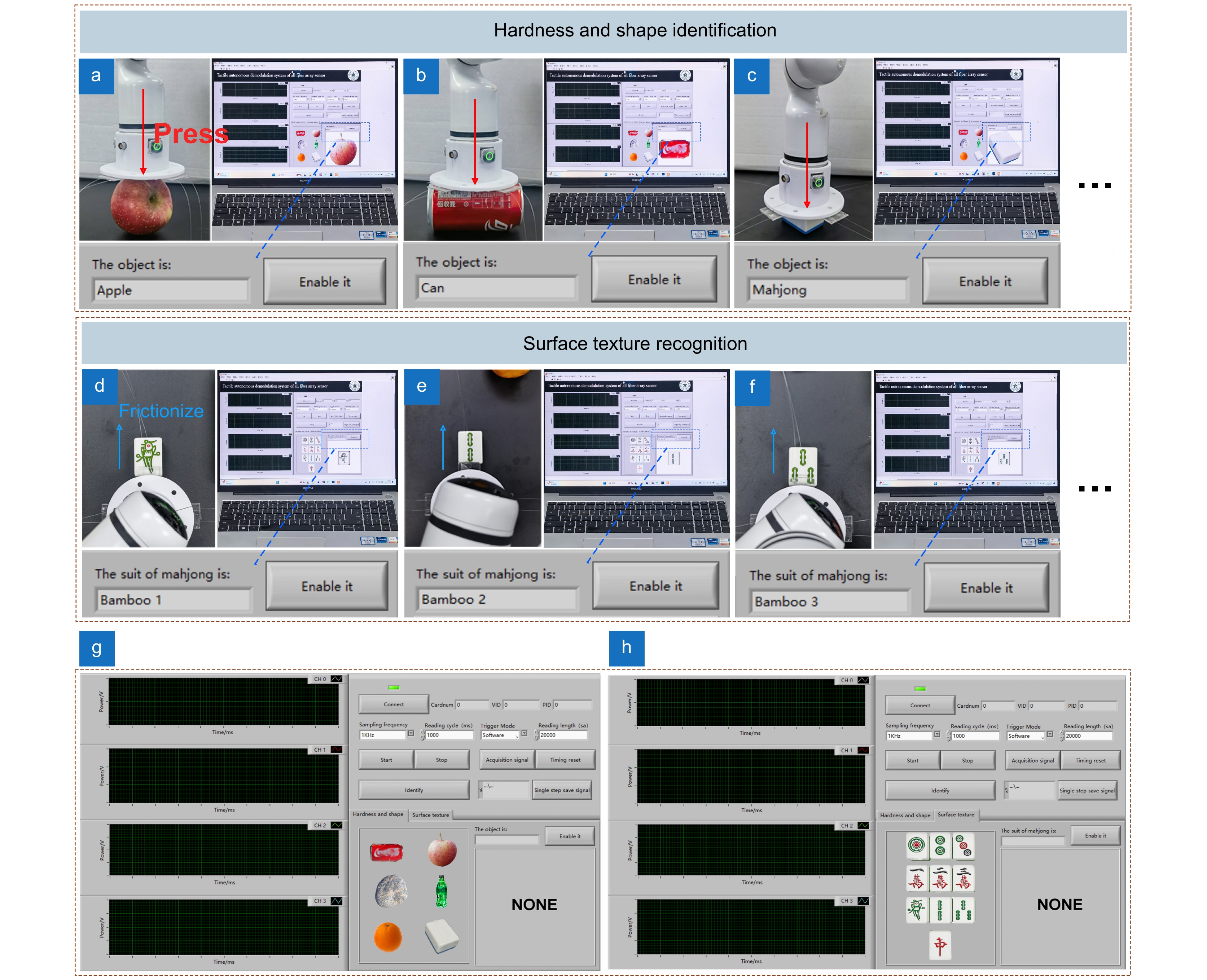
Task: Open Trigger Mode dropdown in panel g
Action: 524,734
